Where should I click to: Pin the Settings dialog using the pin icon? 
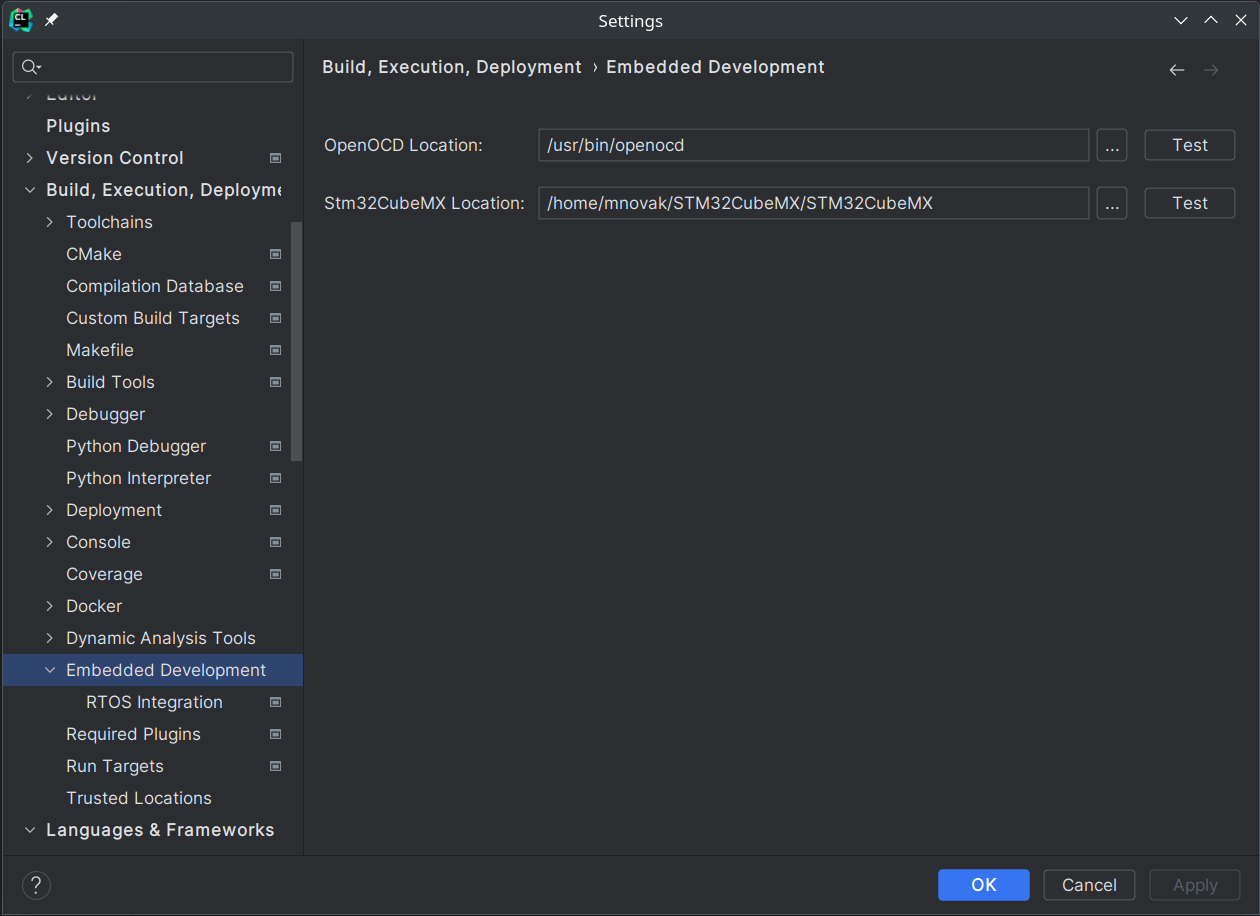[x=53, y=20]
